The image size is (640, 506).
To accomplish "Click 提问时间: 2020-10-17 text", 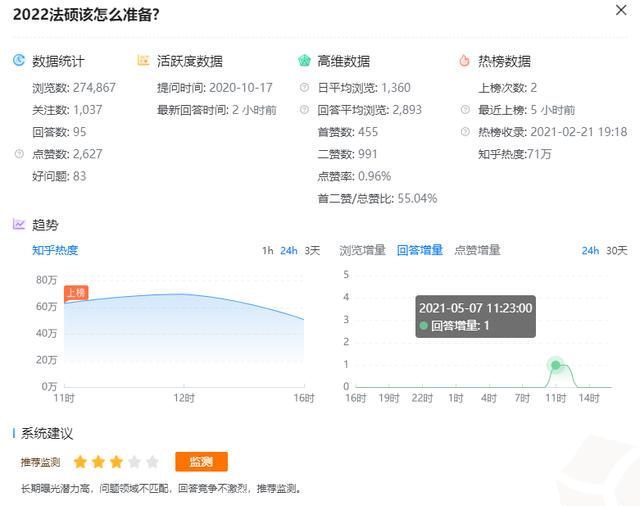I will pyautogui.click(x=215, y=88).
